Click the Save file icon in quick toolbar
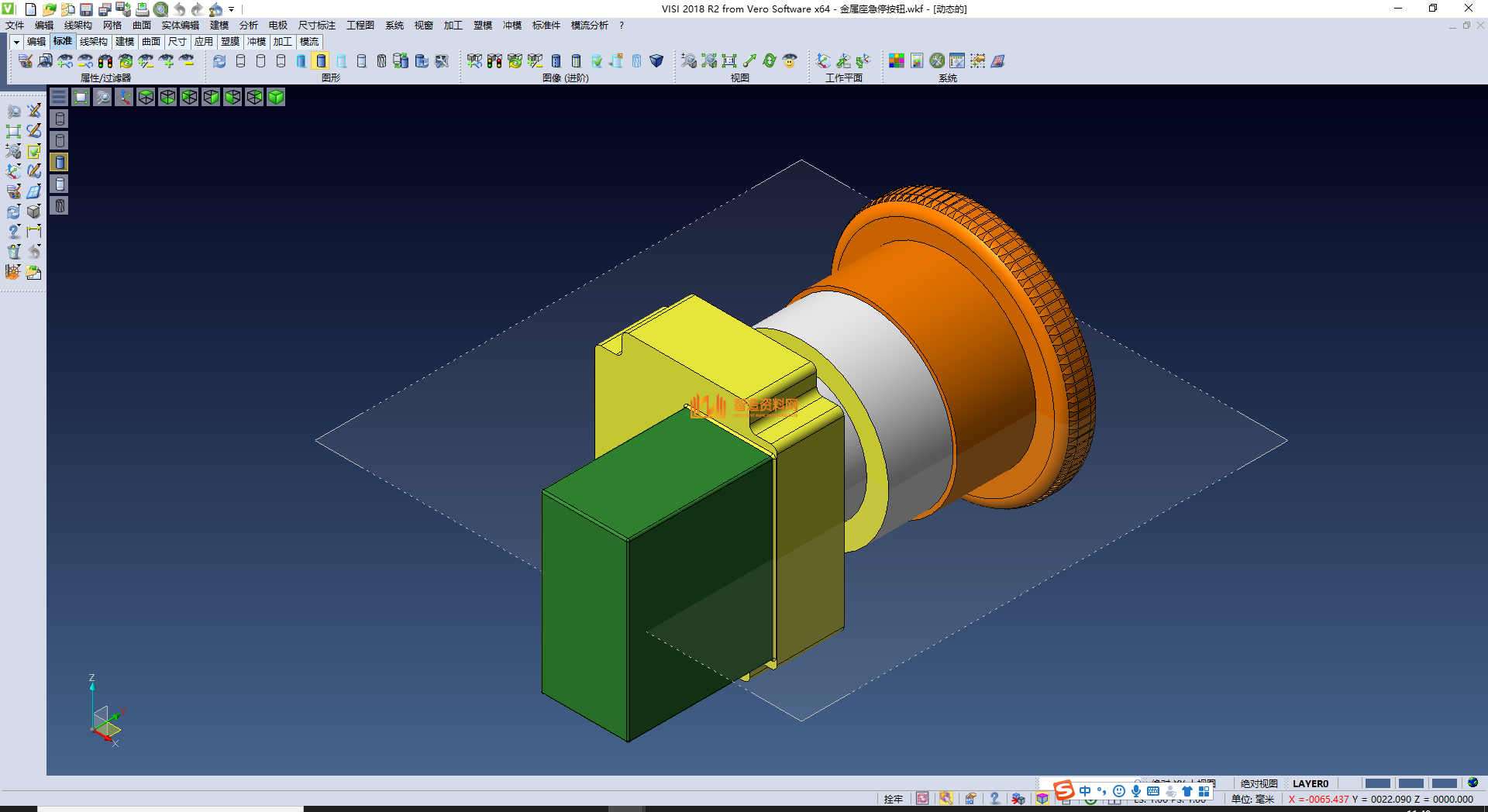The height and width of the screenshot is (812, 1488). 86,9
